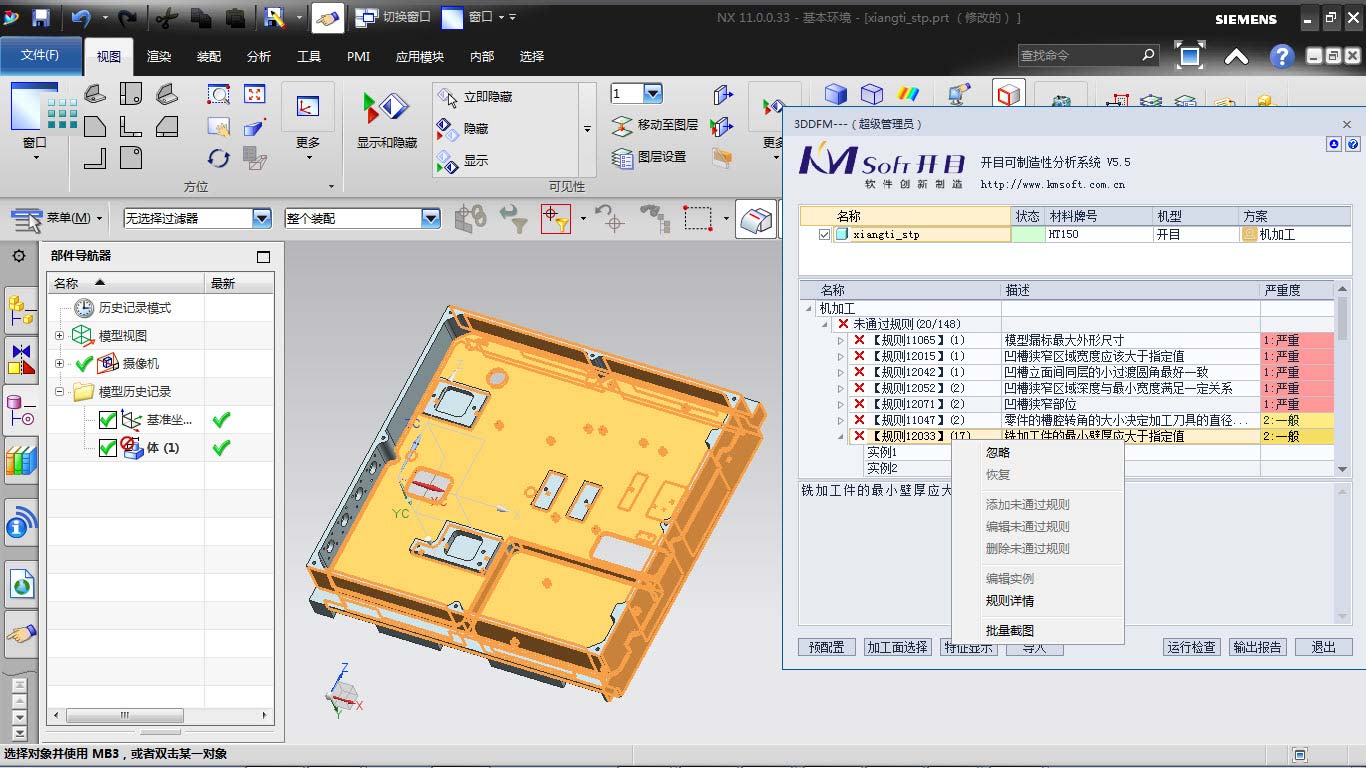Open the Part Navigator settings gear
The image size is (1366, 768).
19,256
